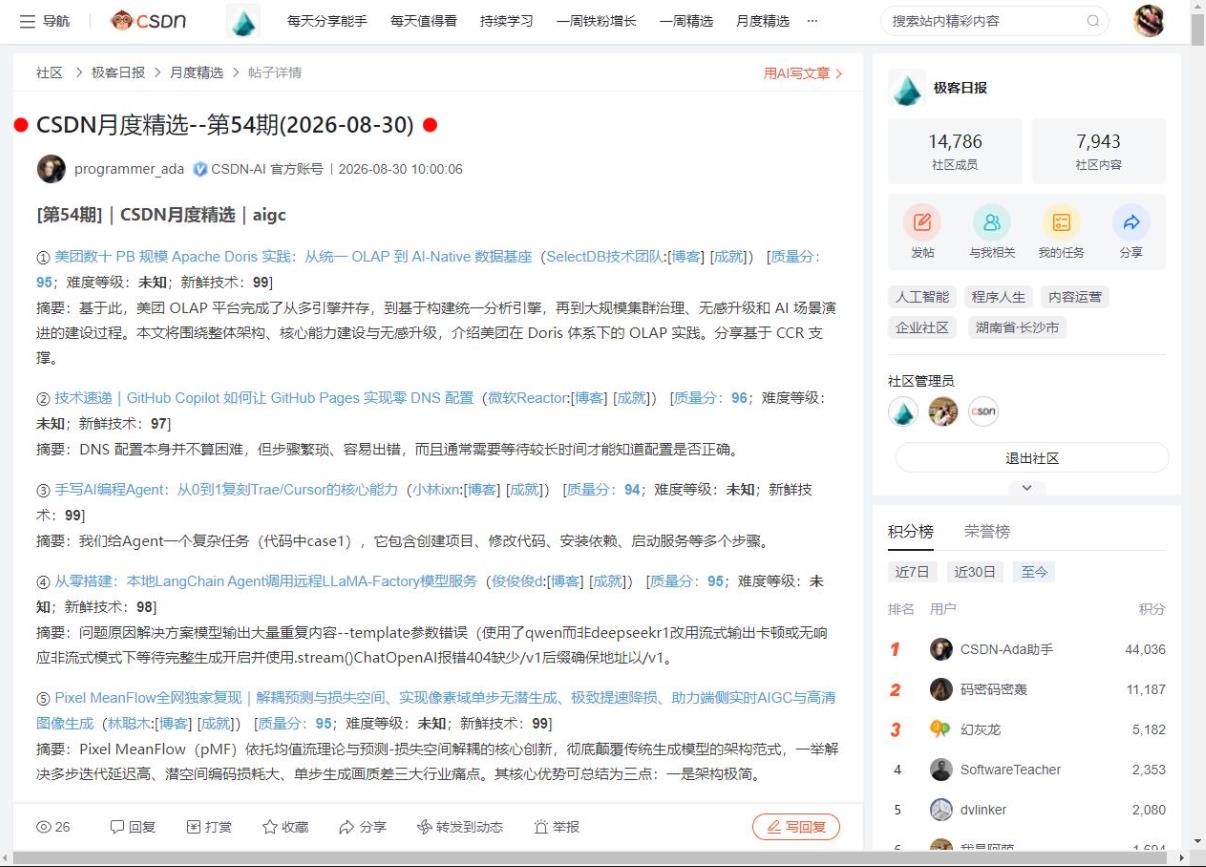1206x867 pixels.
Task: Click the 发帖 post icon
Action: tap(922, 222)
